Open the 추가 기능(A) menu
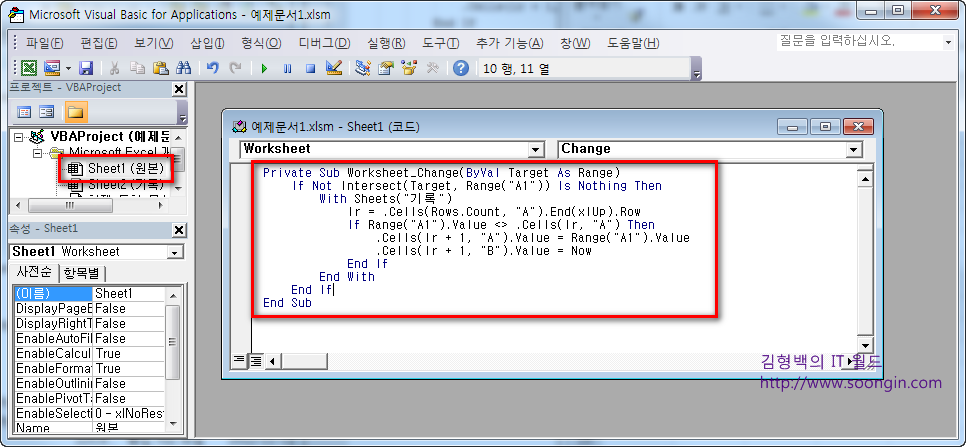The image size is (966, 447). click(x=509, y=43)
